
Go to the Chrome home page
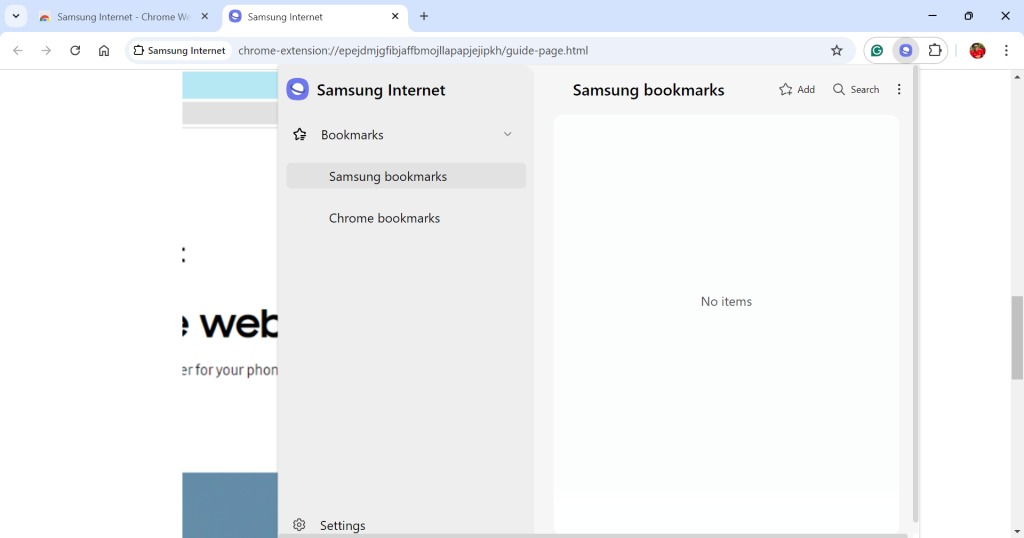tap(104, 51)
